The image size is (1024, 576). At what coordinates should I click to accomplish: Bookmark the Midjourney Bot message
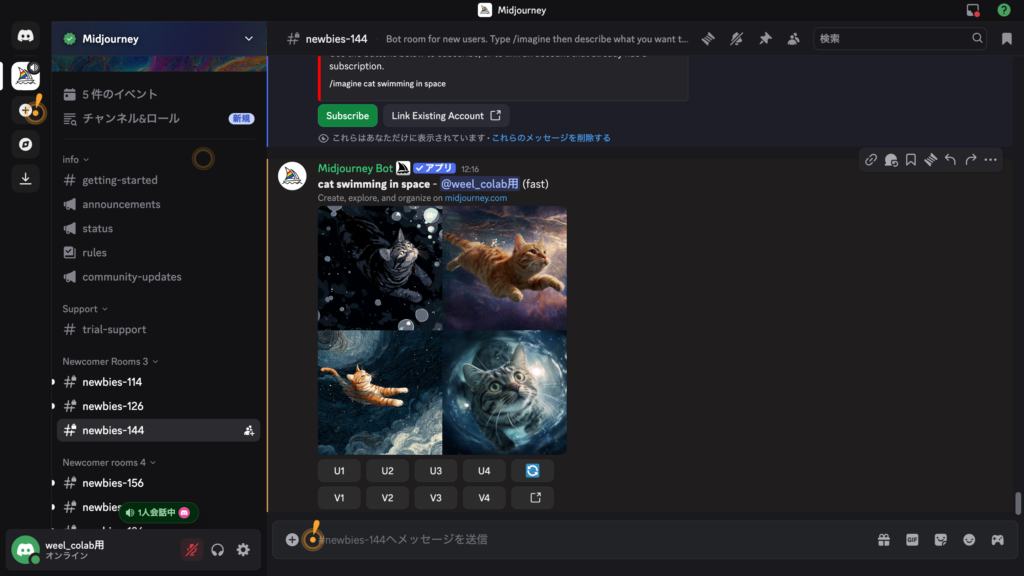pos(911,160)
